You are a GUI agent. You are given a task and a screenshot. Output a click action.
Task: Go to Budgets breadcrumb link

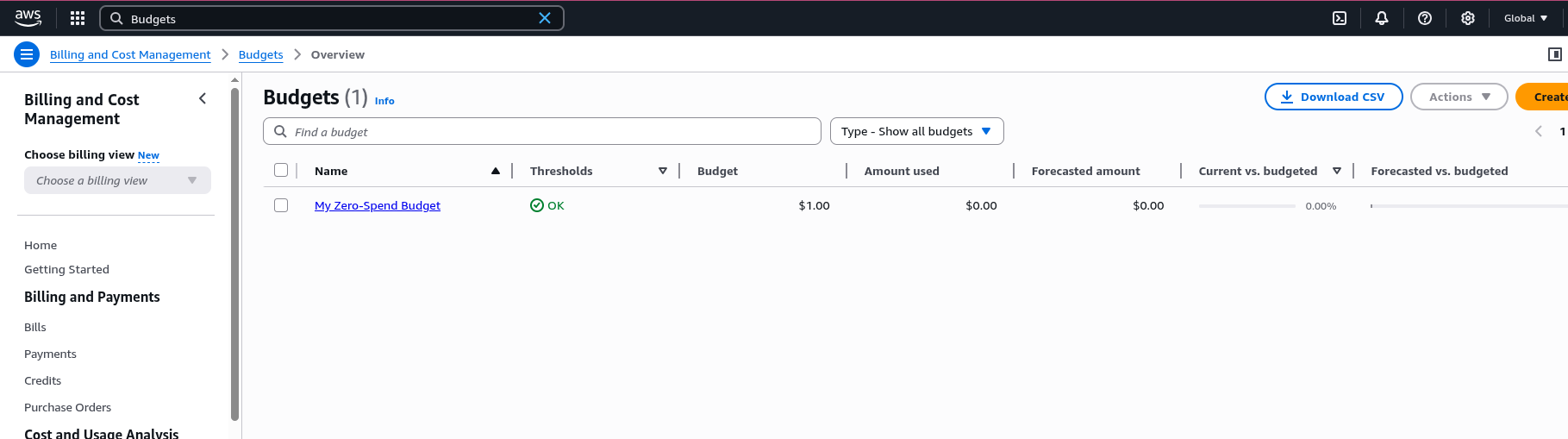(260, 54)
